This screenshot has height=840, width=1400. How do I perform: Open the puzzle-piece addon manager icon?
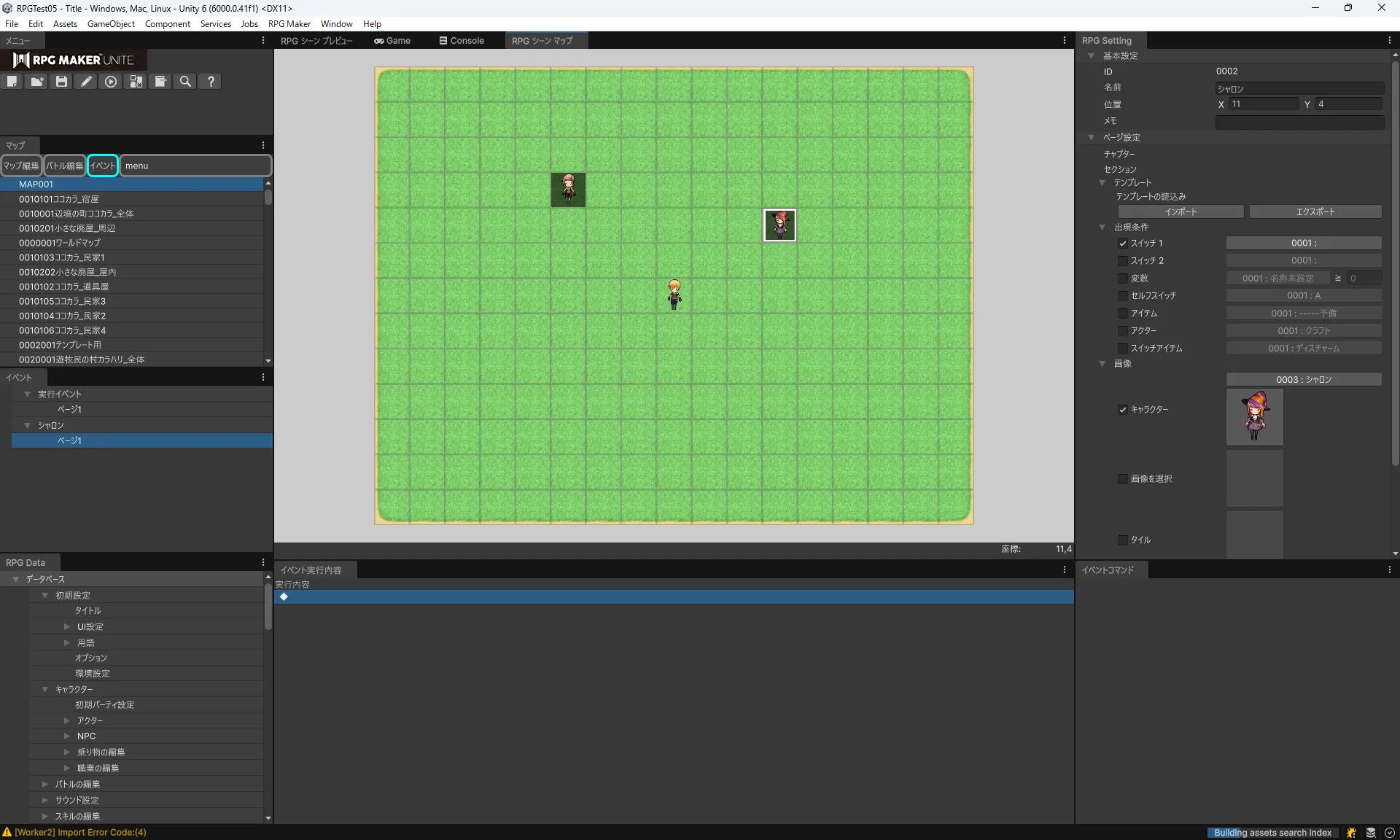click(x=136, y=82)
